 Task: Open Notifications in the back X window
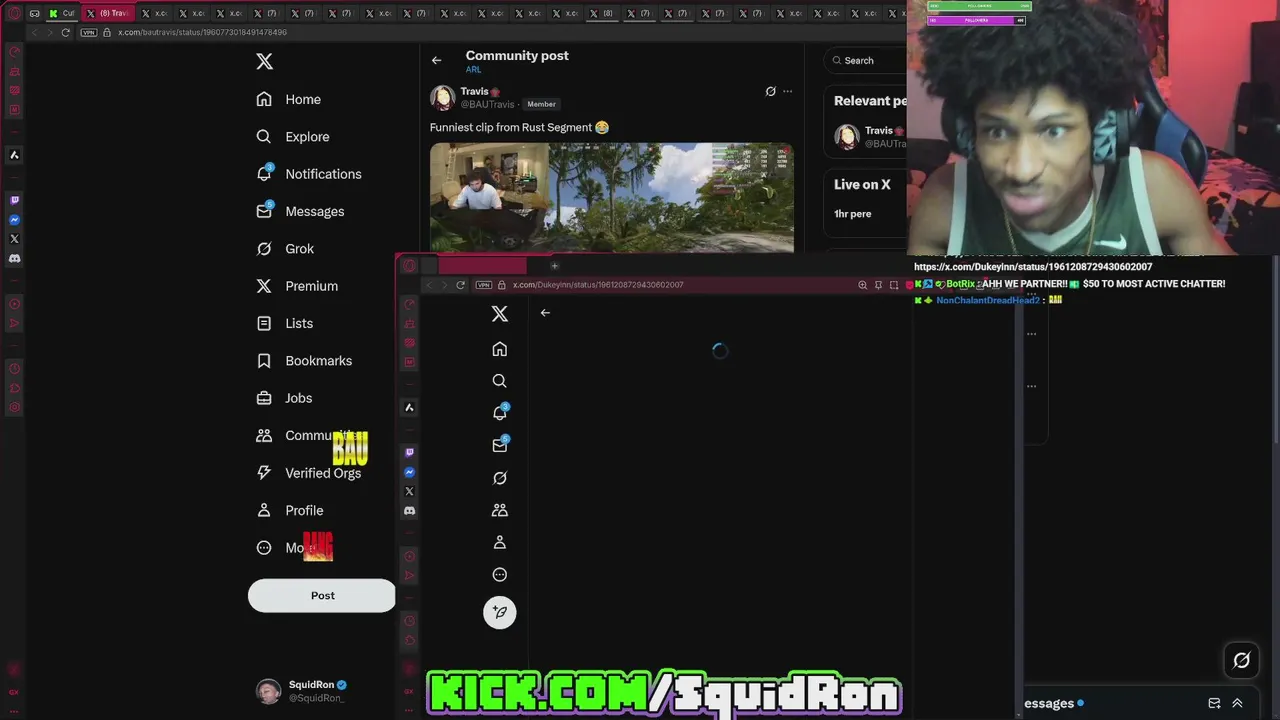[308, 174]
